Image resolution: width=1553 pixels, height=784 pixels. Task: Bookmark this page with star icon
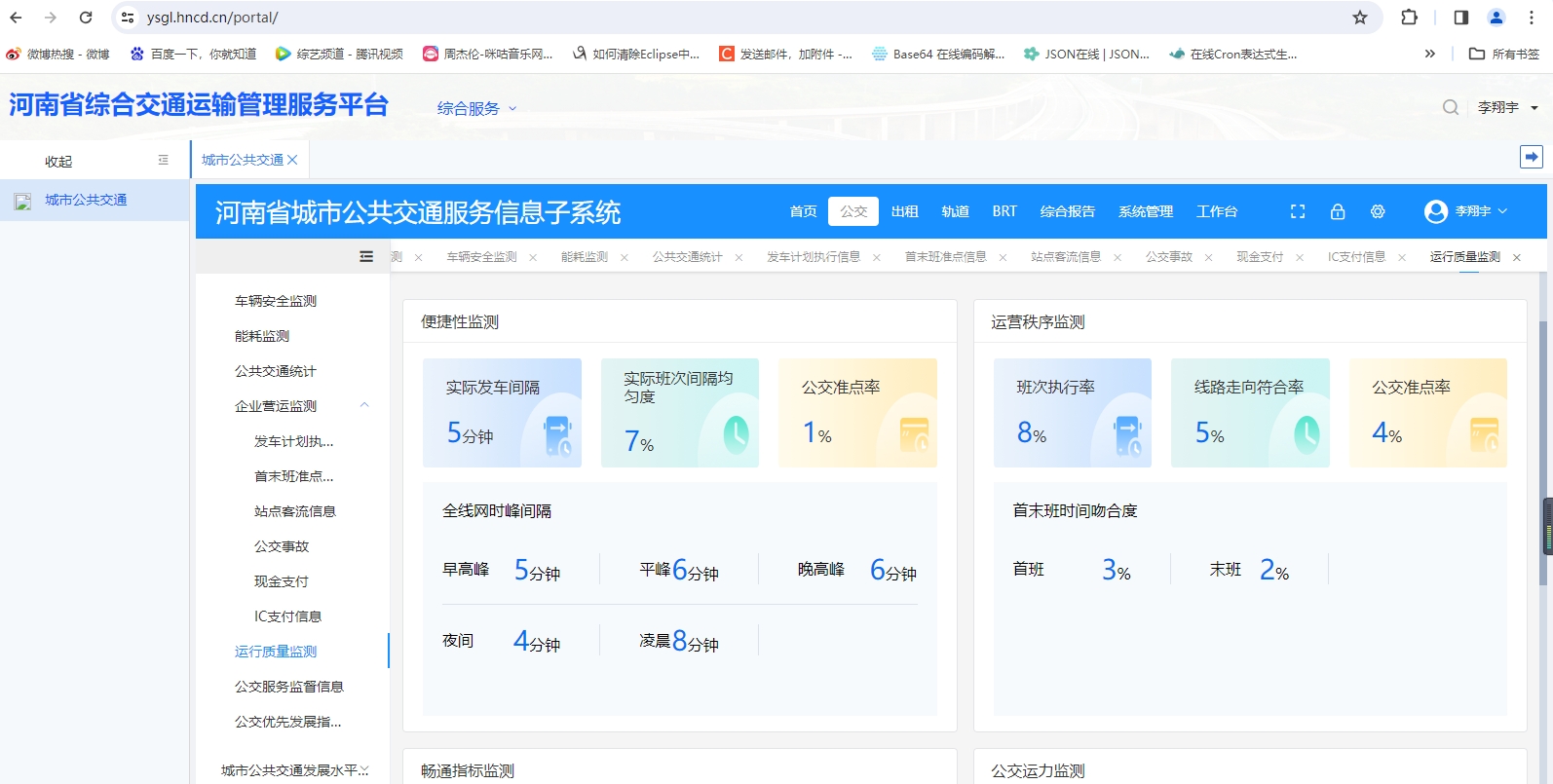coord(1360,18)
